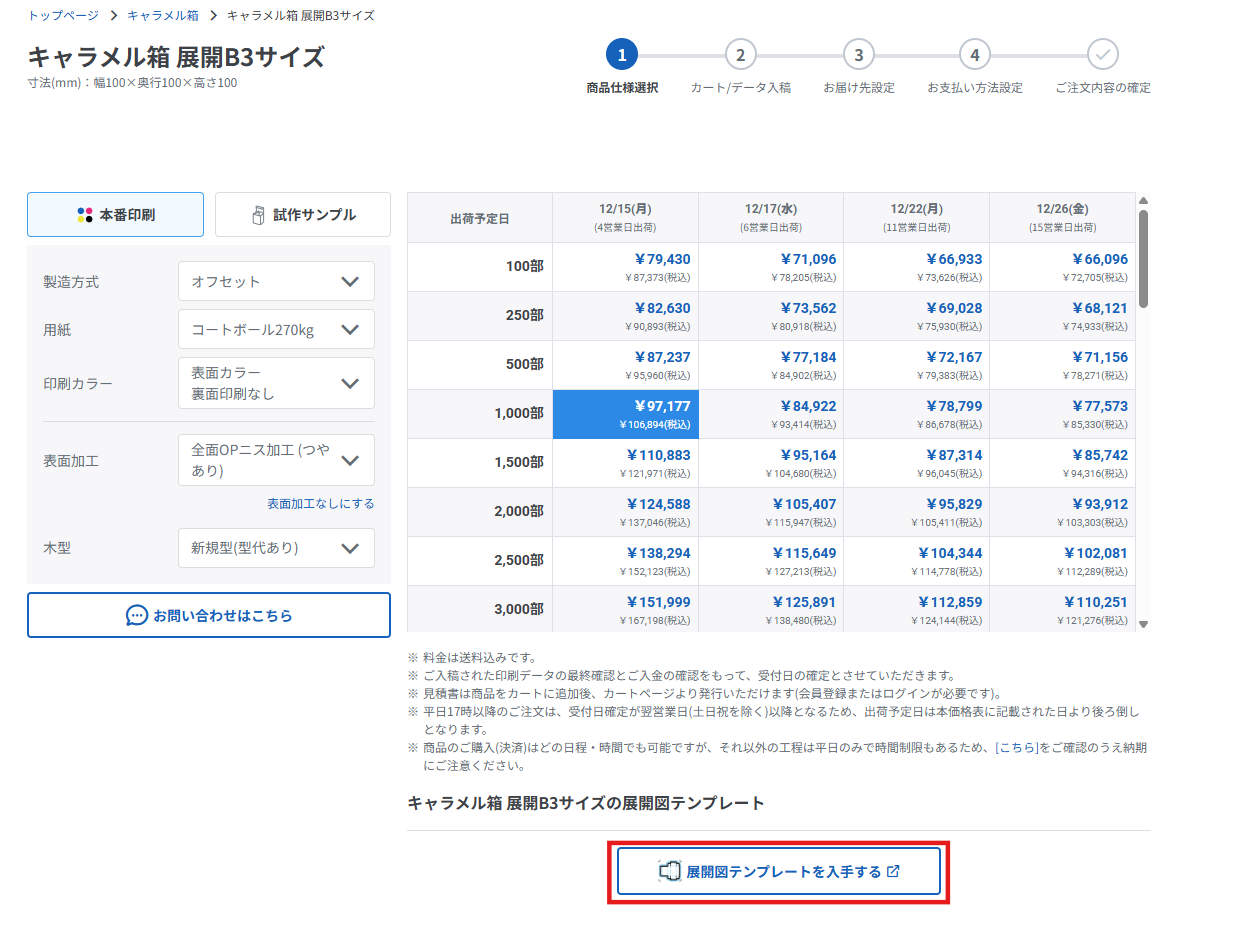Click the 表面加工なしにする link
Screen dimensions: 1252x925
(321, 503)
